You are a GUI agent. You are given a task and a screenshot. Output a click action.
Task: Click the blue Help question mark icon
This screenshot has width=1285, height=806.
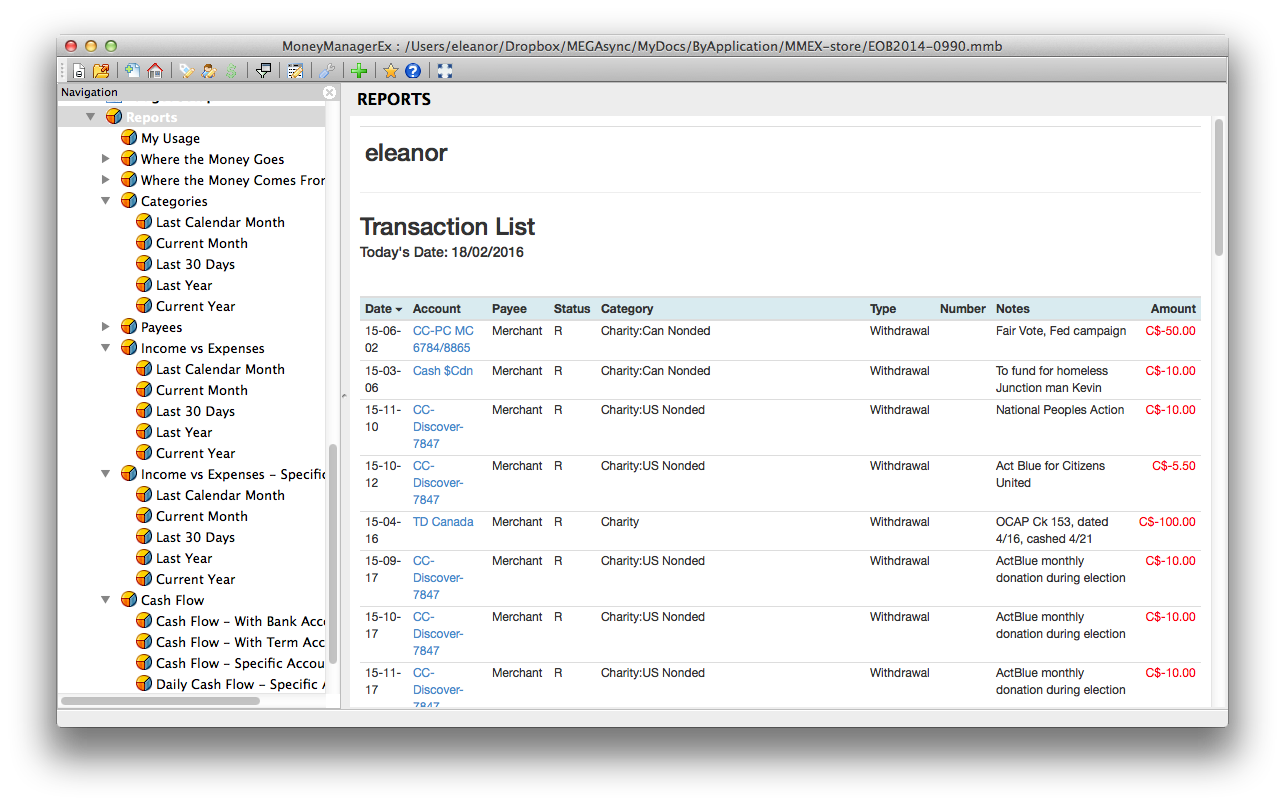point(413,71)
